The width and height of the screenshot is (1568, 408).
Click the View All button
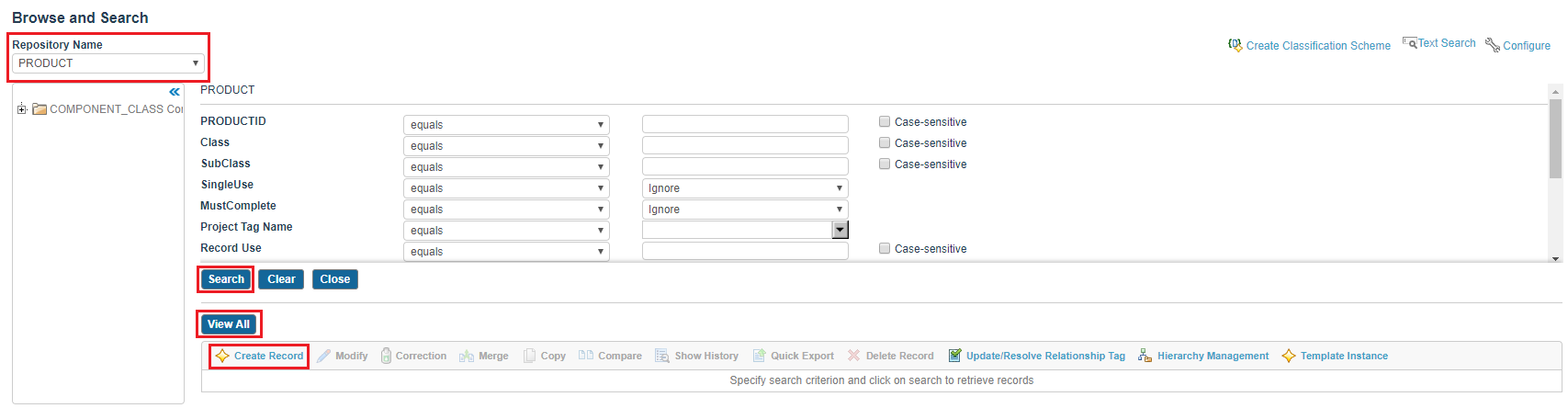click(x=229, y=324)
